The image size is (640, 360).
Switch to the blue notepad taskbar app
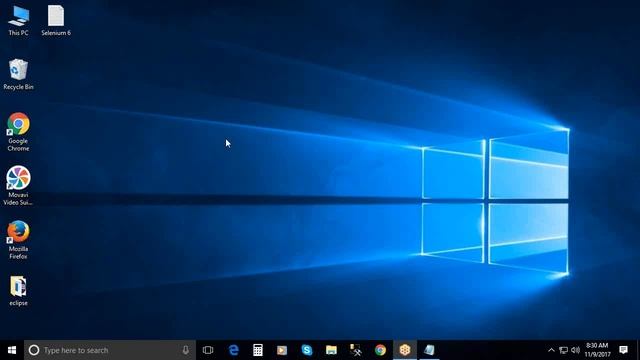pos(429,350)
